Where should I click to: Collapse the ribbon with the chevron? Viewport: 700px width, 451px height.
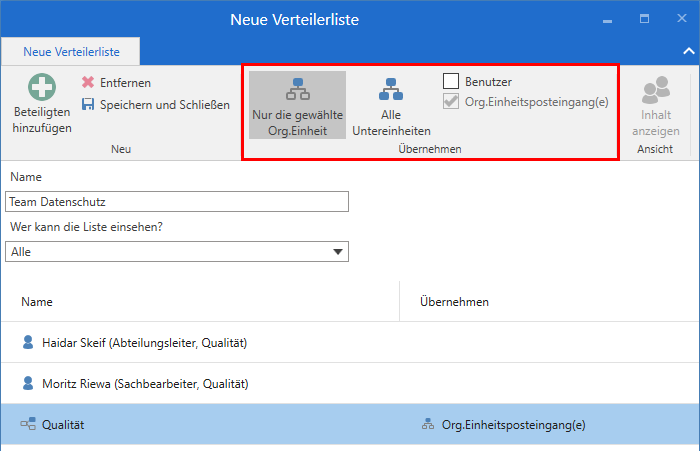(688, 51)
